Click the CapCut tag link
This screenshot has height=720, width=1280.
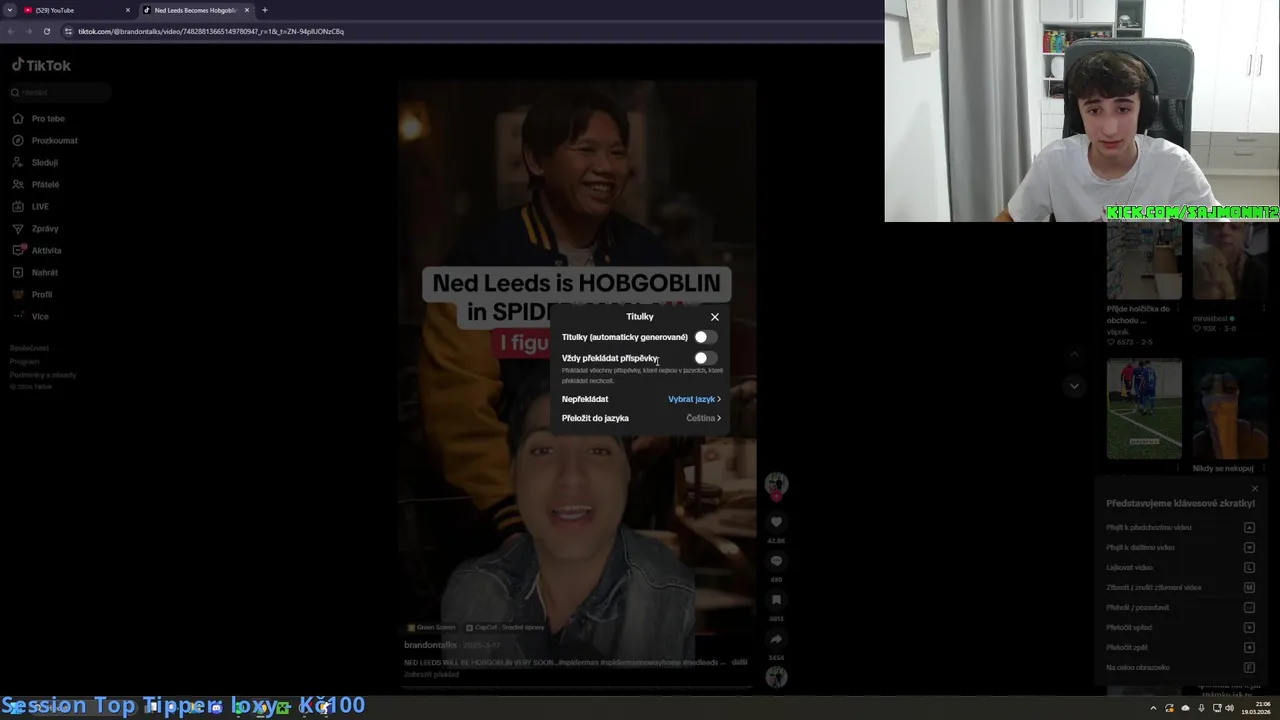tap(505, 628)
